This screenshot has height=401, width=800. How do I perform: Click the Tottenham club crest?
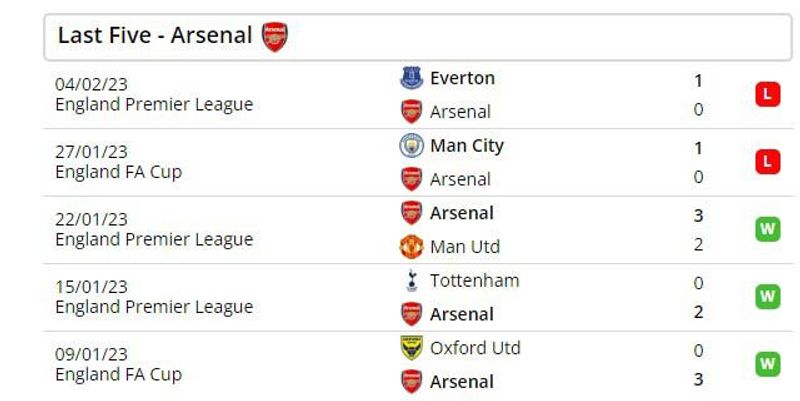pyautogui.click(x=411, y=281)
